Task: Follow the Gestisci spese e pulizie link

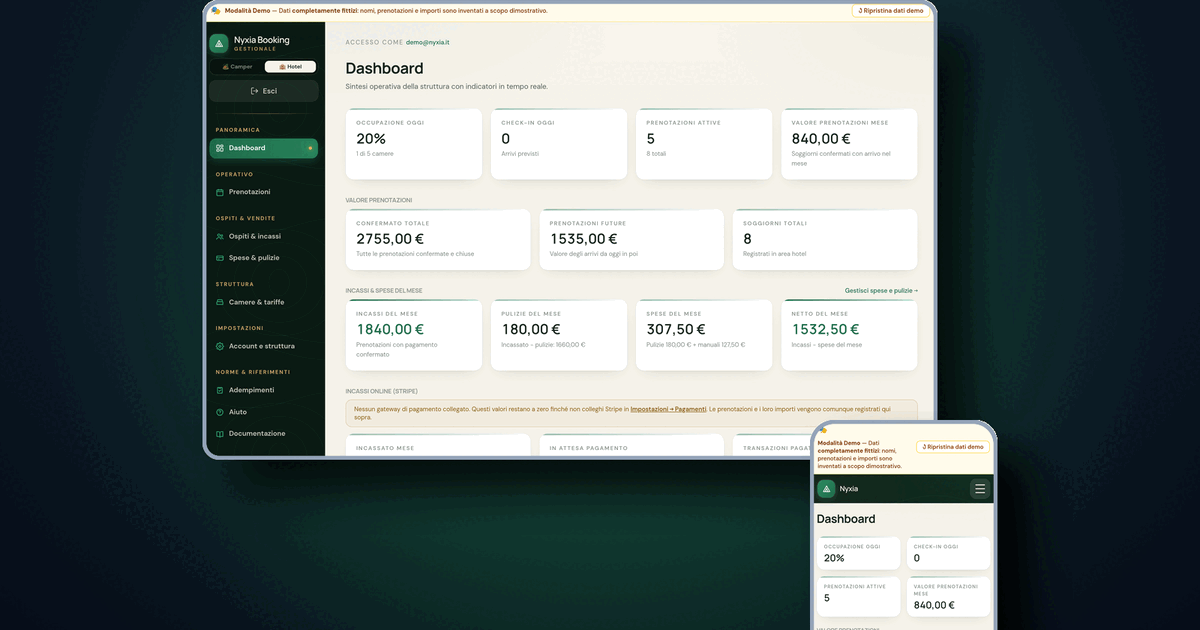Action: click(x=881, y=291)
